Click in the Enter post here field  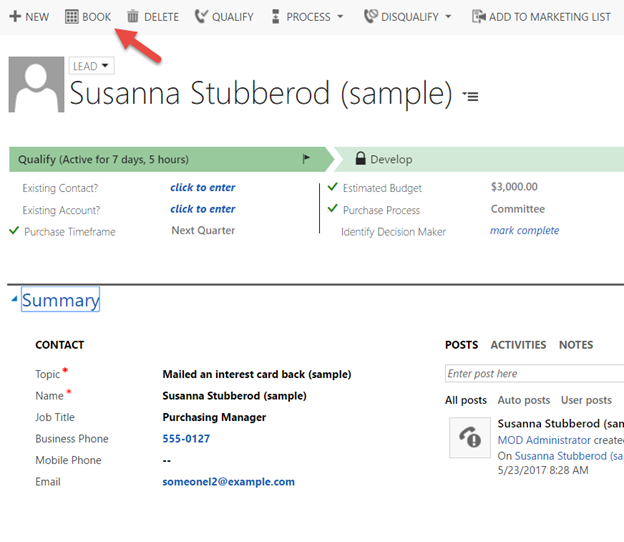click(534, 374)
